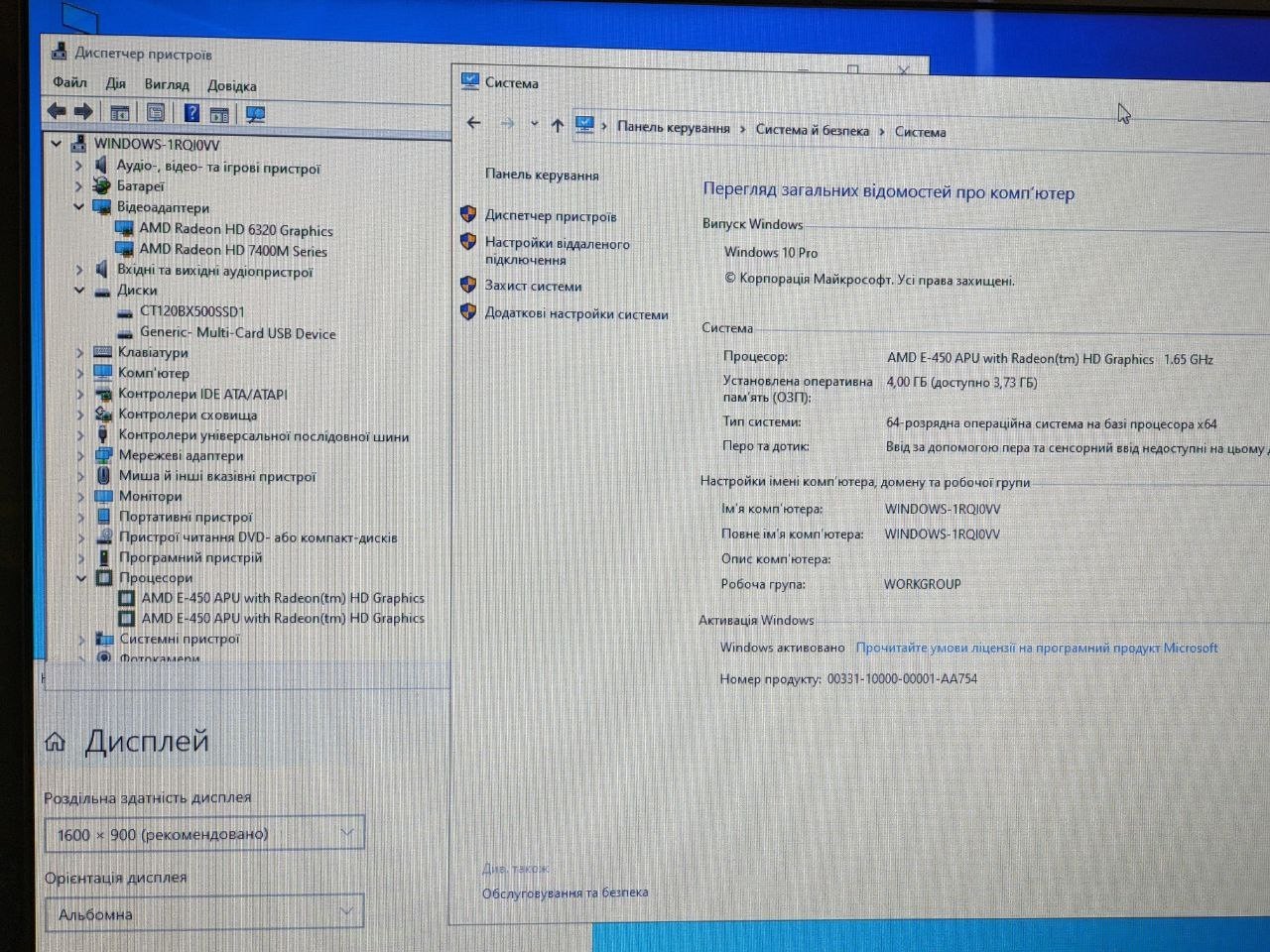Click Прочитайте умови ліцензії Microsoft link

click(1037, 648)
